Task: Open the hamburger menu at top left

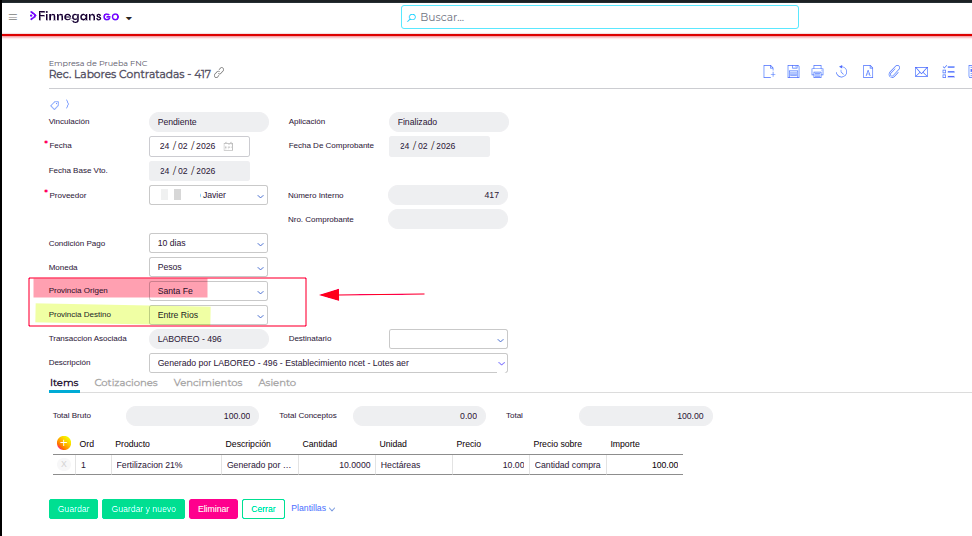Action: click(x=13, y=17)
